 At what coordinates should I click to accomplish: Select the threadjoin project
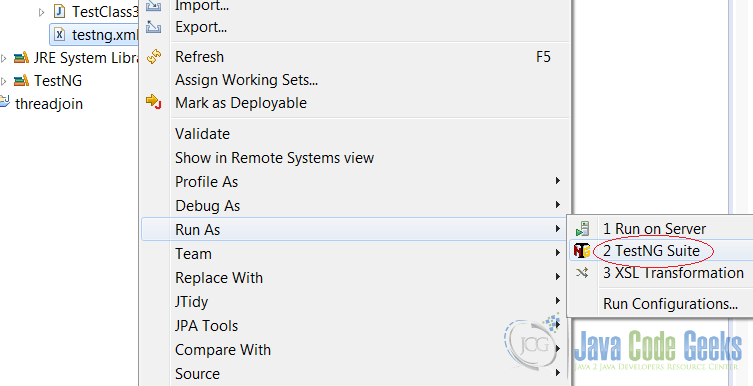(x=49, y=104)
